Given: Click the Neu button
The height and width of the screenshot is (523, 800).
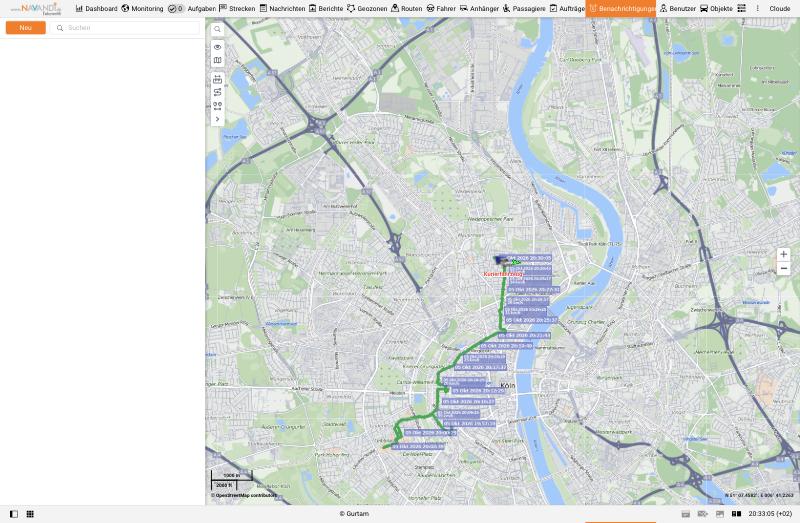Looking at the screenshot, I should pos(26,28).
